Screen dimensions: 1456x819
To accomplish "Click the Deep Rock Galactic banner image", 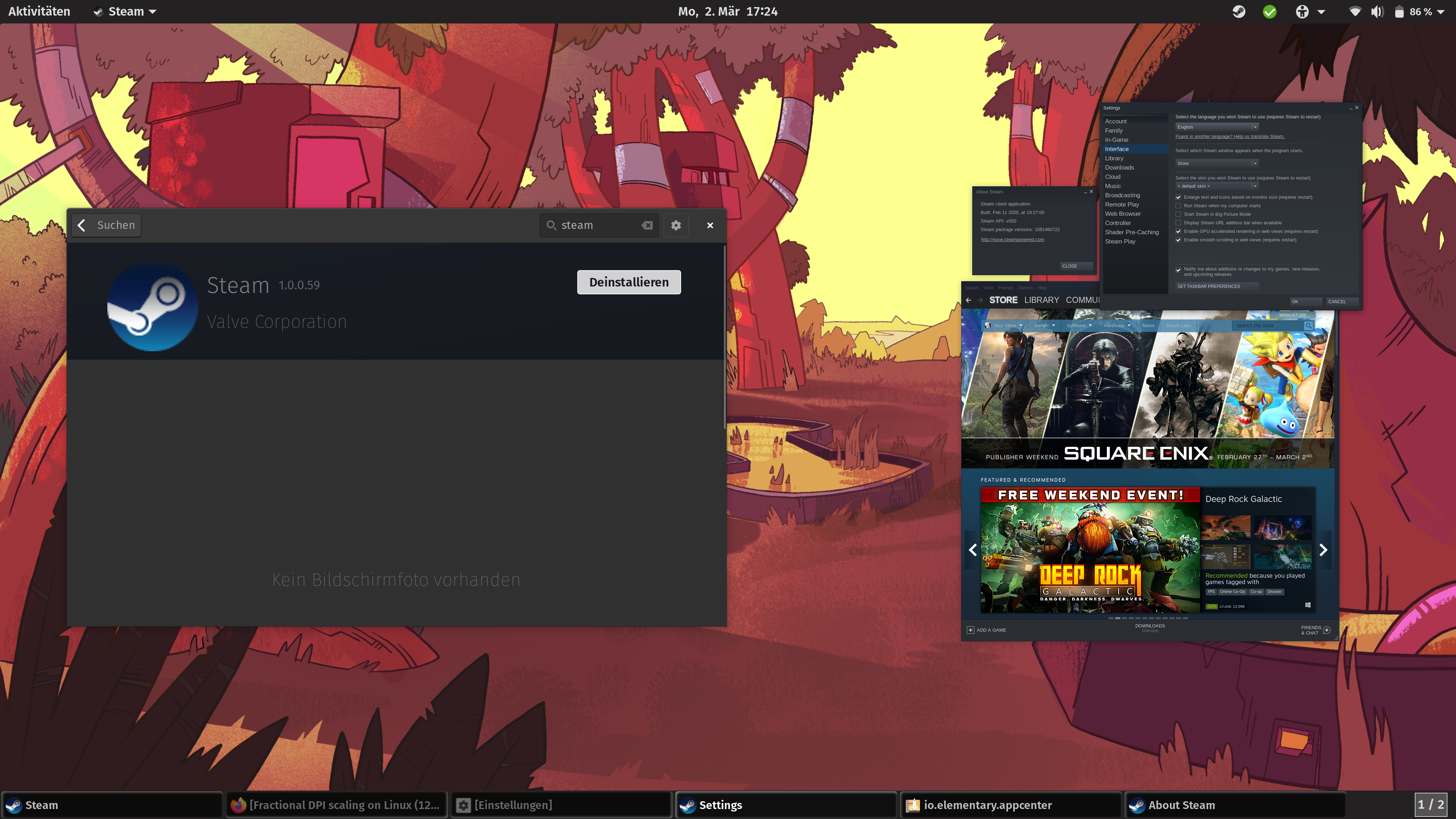I will click(x=1090, y=551).
